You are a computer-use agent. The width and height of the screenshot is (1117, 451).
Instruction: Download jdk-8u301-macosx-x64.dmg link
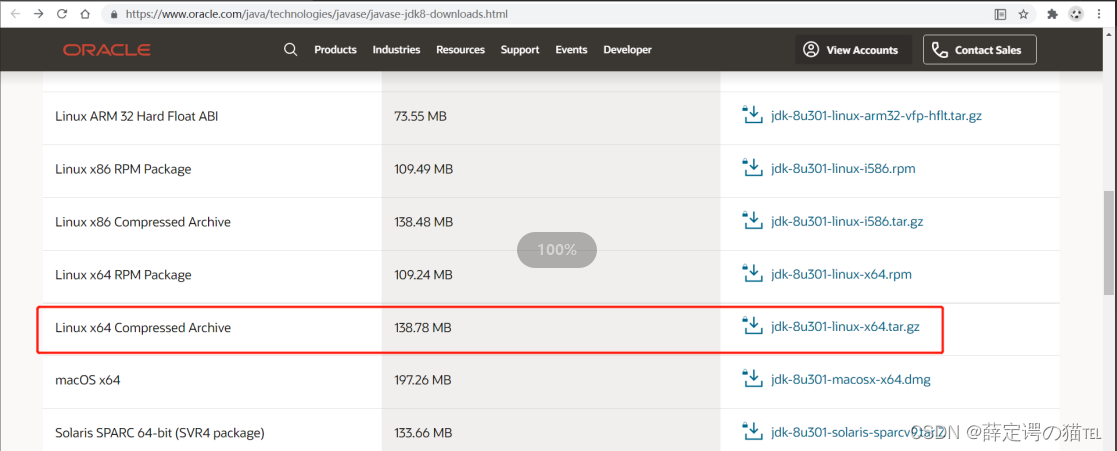coord(851,380)
